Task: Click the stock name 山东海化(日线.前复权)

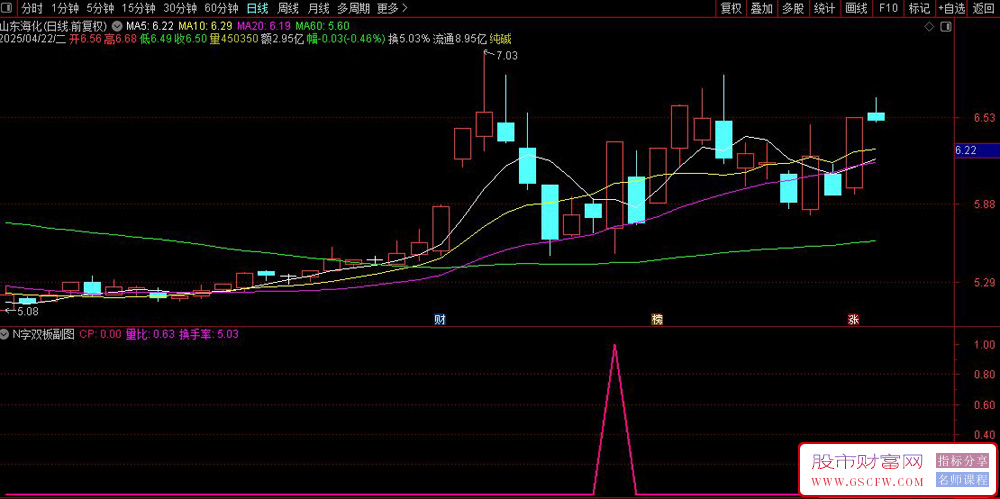Action: pyautogui.click(x=54, y=27)
